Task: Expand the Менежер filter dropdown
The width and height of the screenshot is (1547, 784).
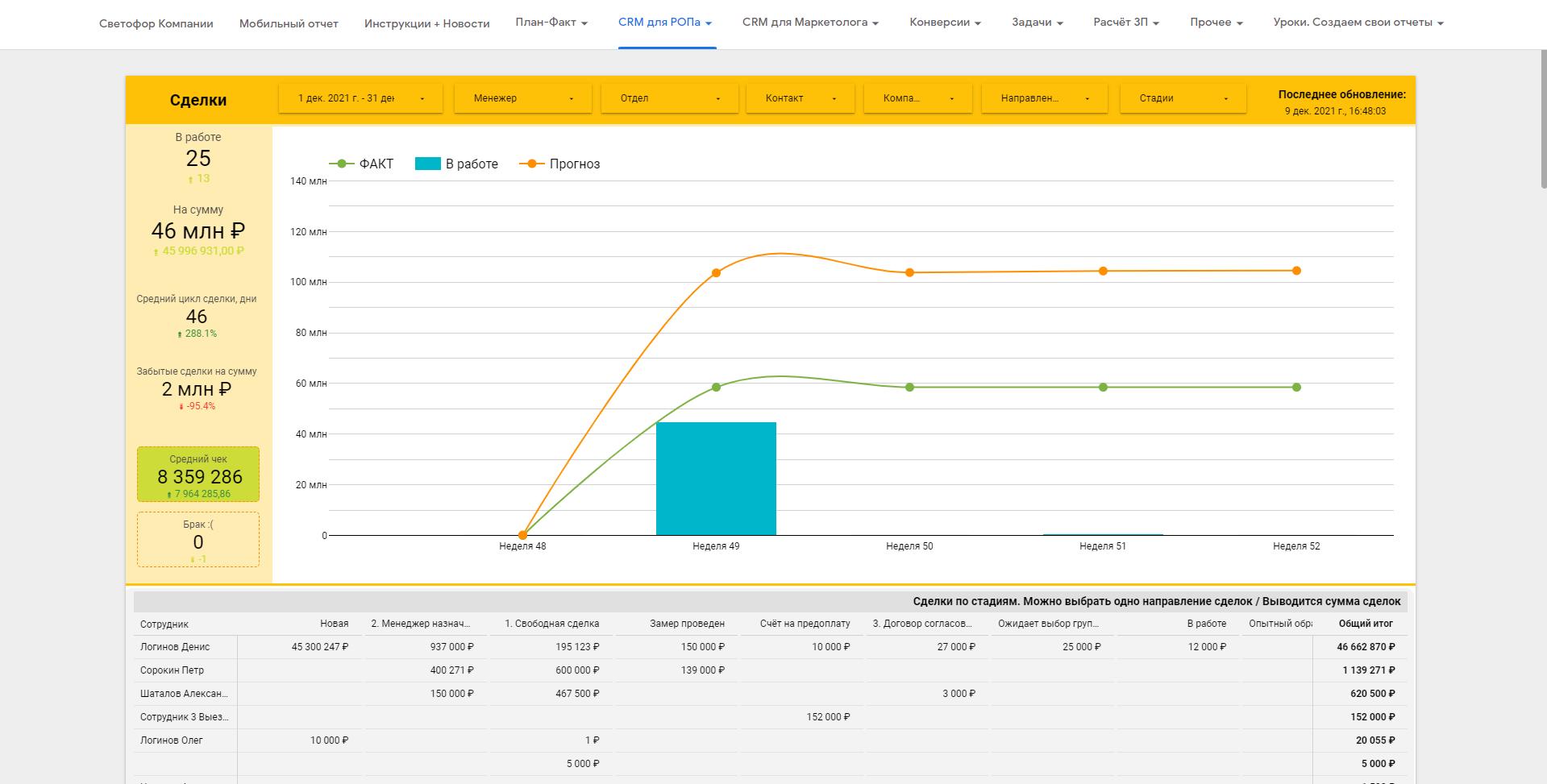Action: pos(522,98)
